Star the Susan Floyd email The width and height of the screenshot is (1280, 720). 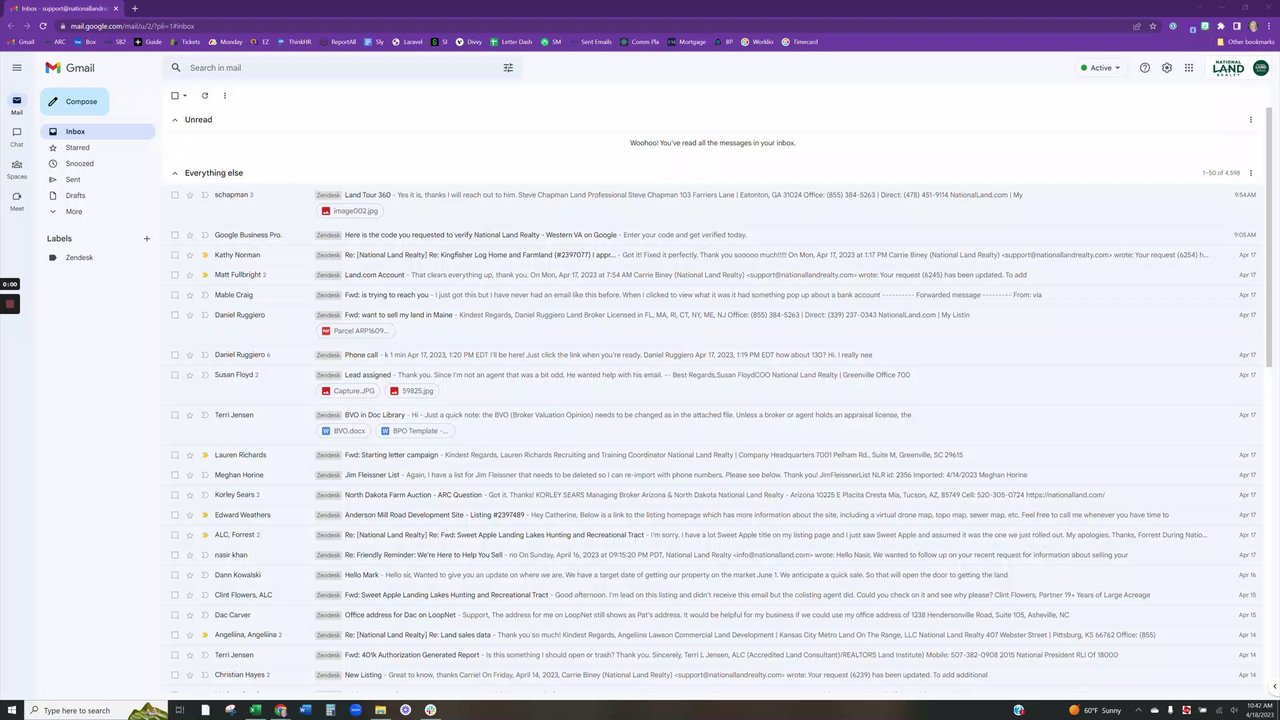(x=190, y=375)
